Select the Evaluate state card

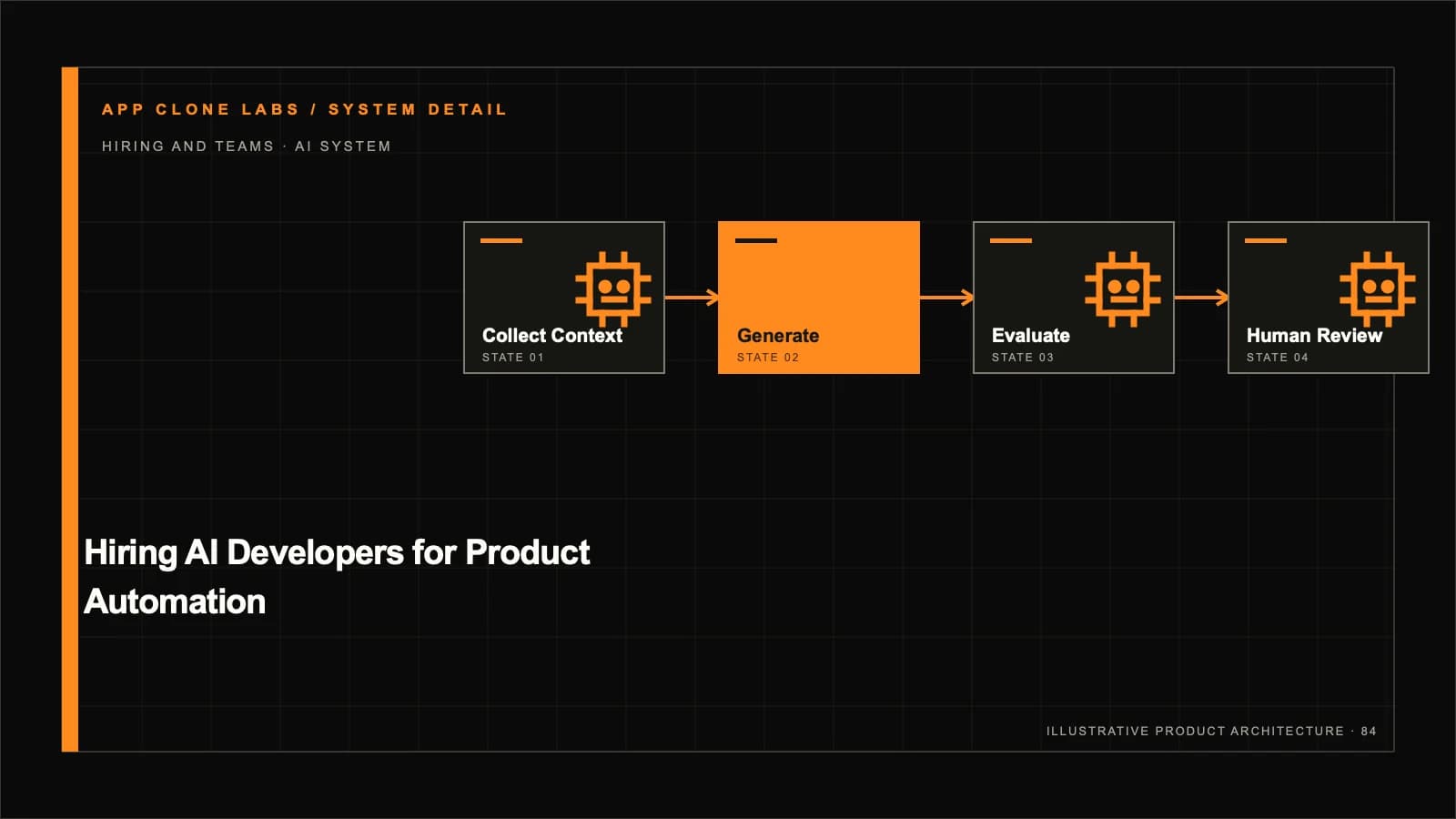click(1074, 298)
